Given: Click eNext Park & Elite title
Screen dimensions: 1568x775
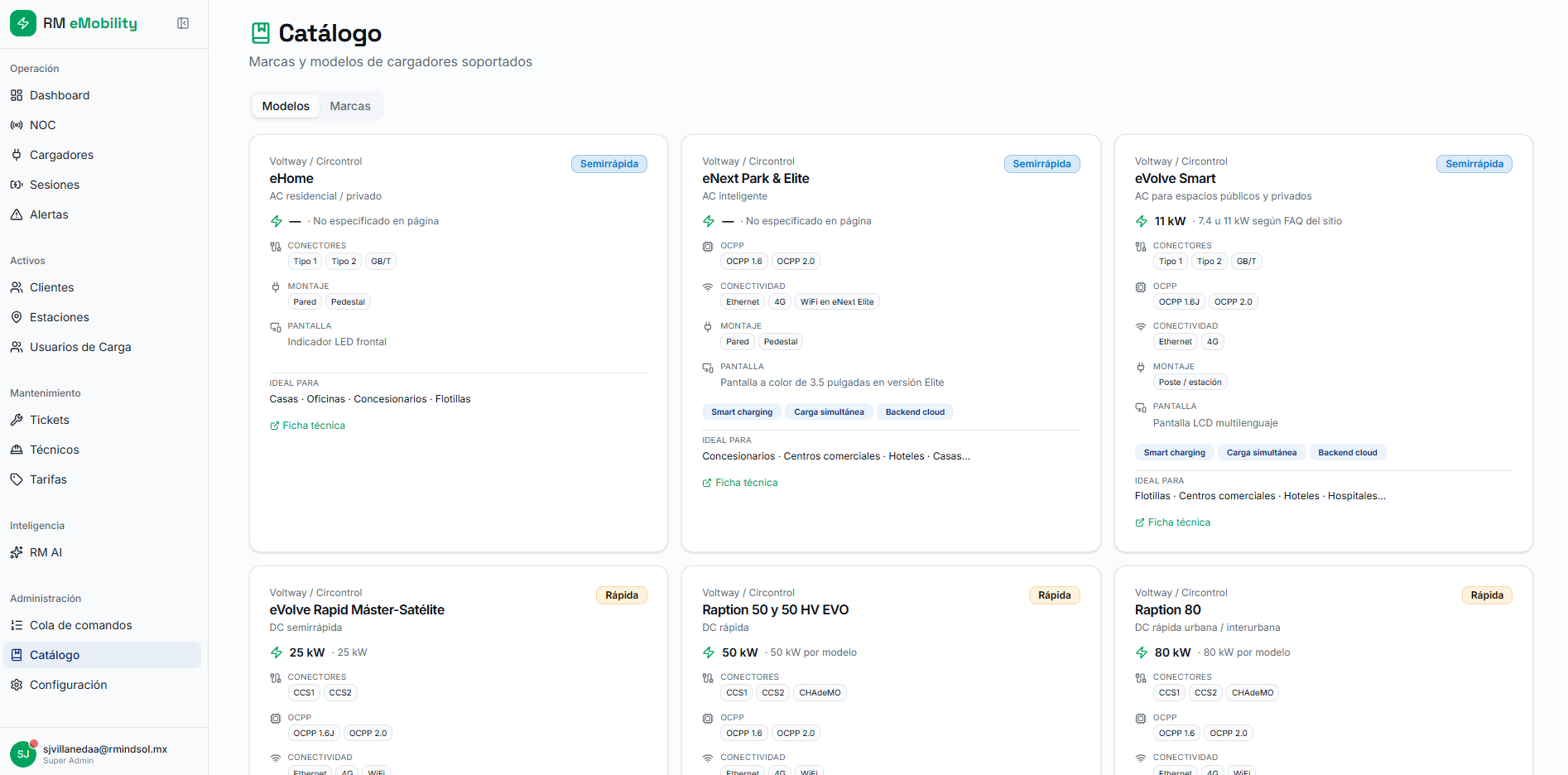Looking at the screenshot, I should (756, 179).
